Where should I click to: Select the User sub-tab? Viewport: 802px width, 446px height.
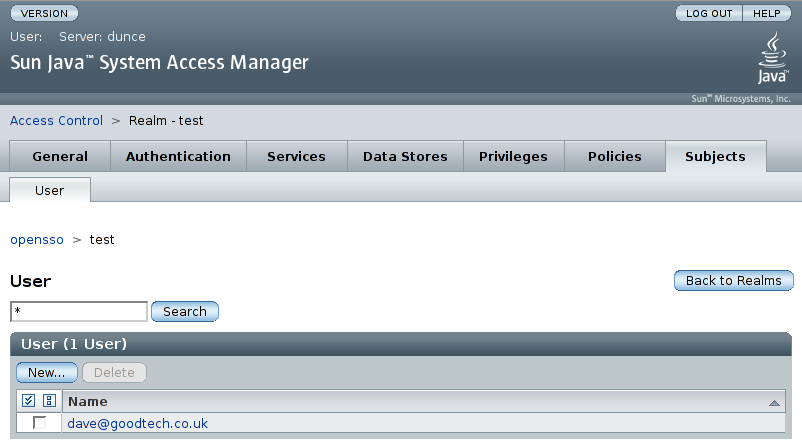click(x=50, y=190)
